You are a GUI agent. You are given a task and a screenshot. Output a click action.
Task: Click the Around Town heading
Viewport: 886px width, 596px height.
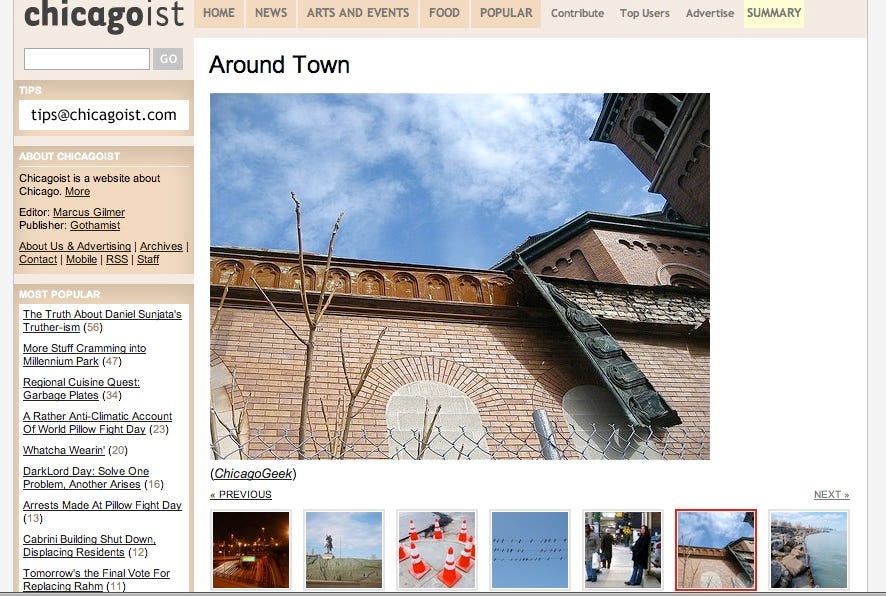[x=279, y=64]
